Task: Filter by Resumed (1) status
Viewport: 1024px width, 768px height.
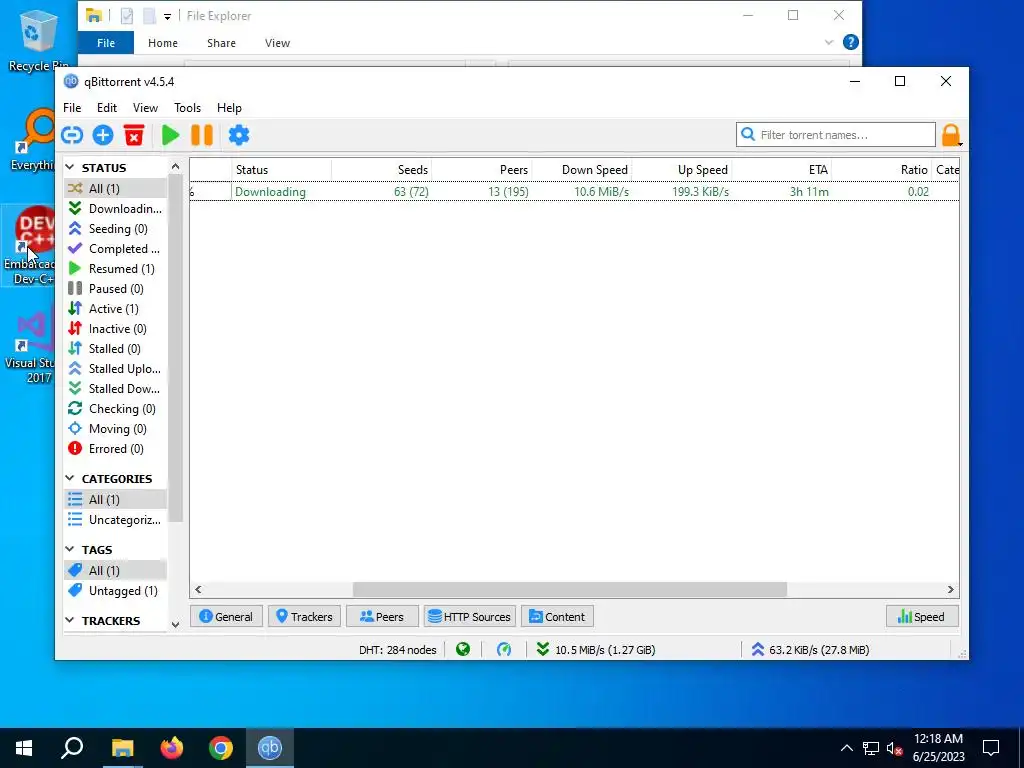Action: (115, 268)
